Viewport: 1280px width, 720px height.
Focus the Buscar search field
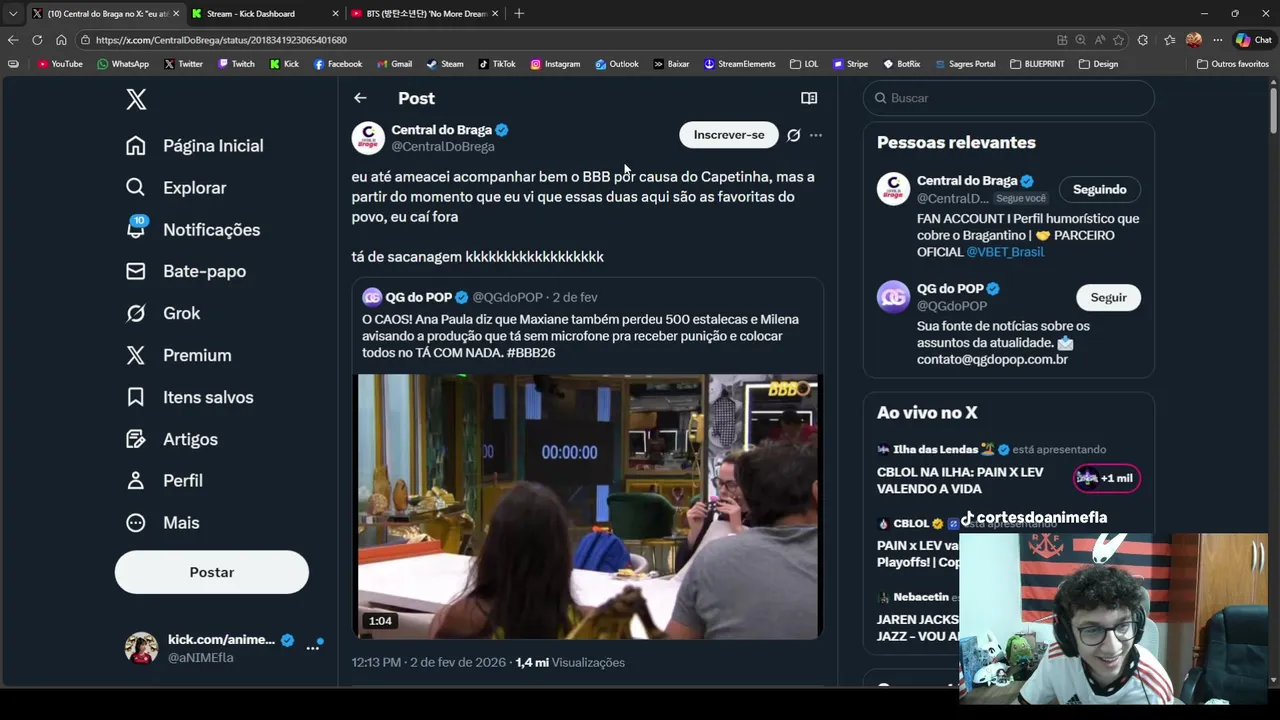1008,98
